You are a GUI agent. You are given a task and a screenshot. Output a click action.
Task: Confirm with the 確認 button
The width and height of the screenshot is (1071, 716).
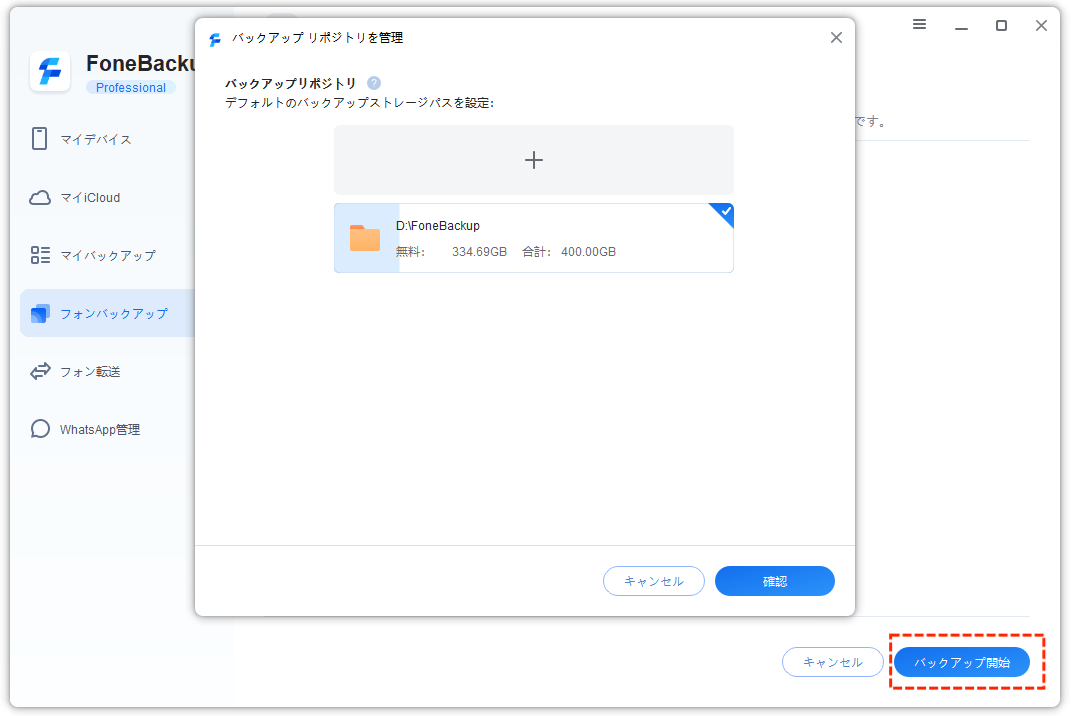coord(775,581)
